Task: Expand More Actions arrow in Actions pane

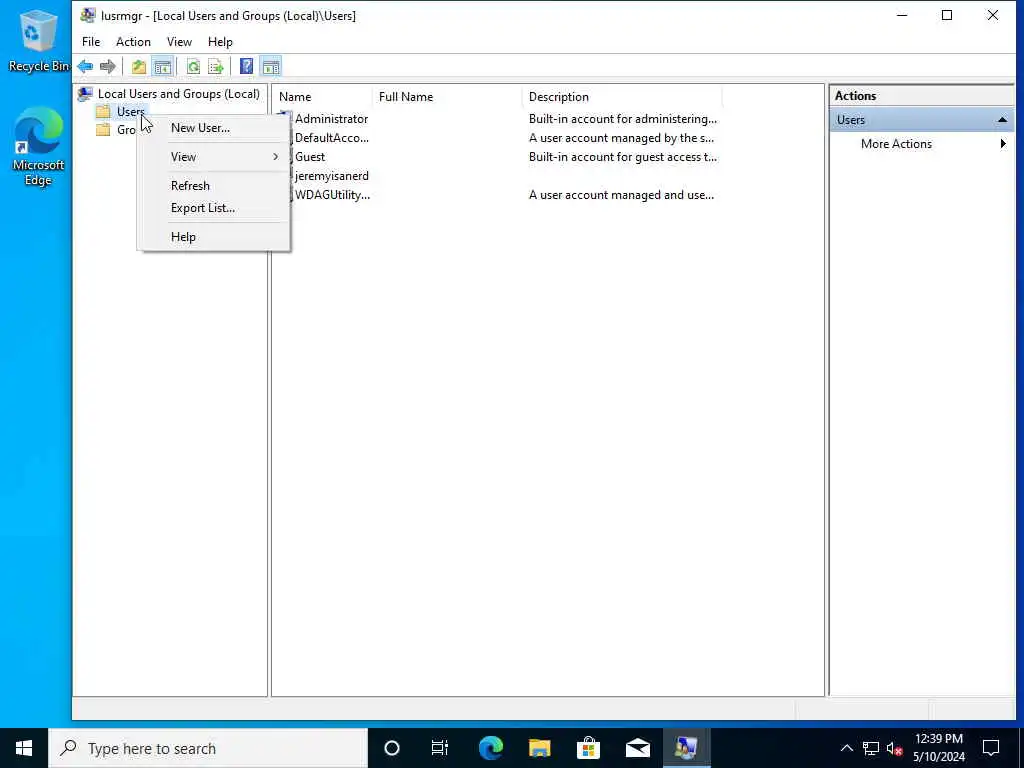Action: point(1003,144)
